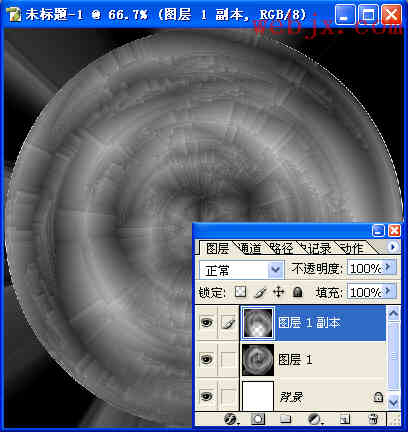Open the 不透明度 opacity slider arrow
The image size is (408, 432).
point(388,268)
